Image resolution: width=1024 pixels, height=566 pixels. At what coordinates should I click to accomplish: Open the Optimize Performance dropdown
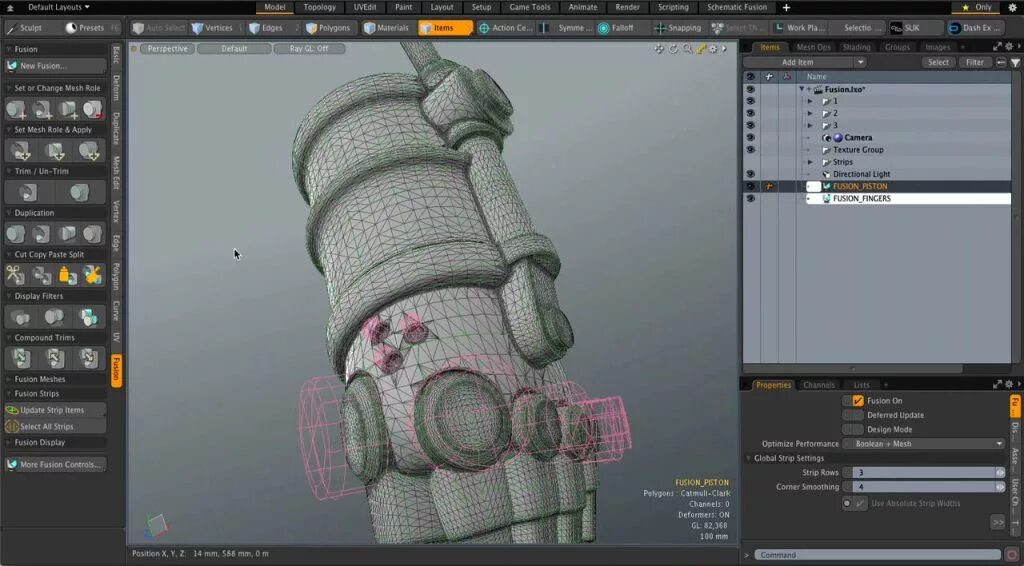(x=923, y=444)
